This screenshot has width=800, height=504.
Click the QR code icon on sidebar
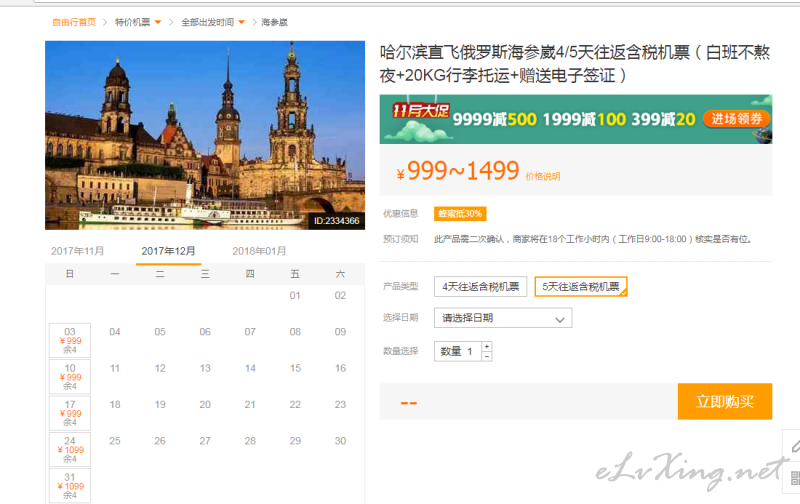[x=795, y=478]
